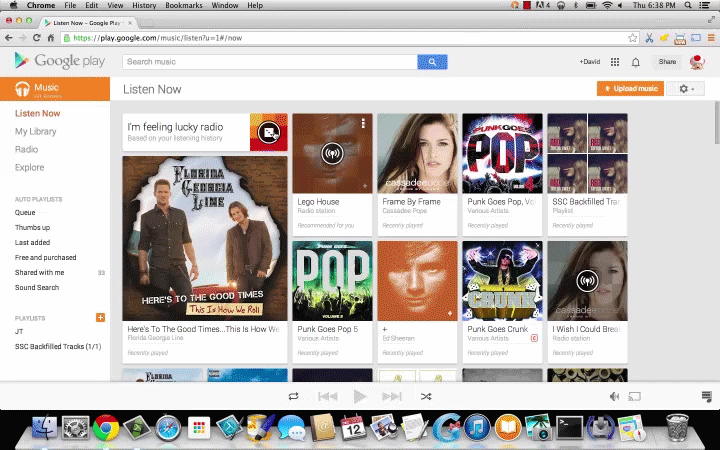
Task: Click the Cast to device icon
Action: (x=635, y=396)
